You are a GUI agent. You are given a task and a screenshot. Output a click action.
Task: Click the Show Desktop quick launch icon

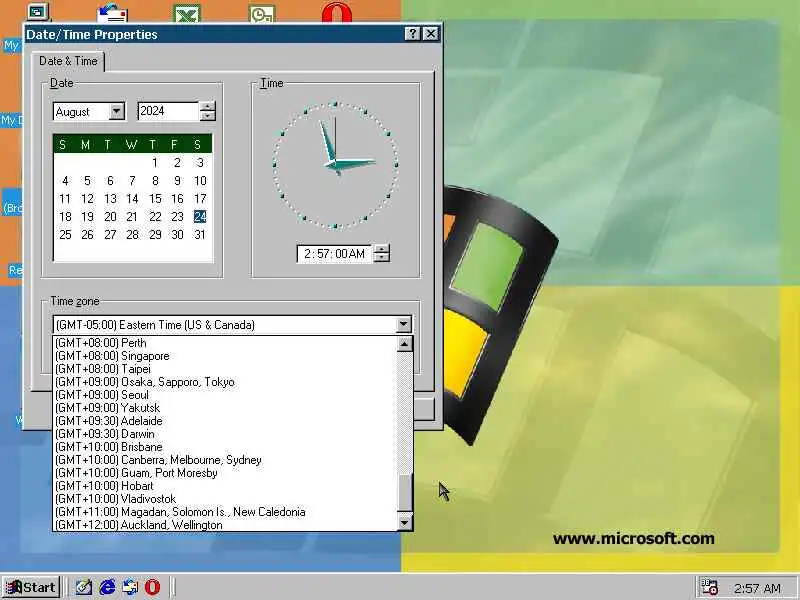pos(83,587)
